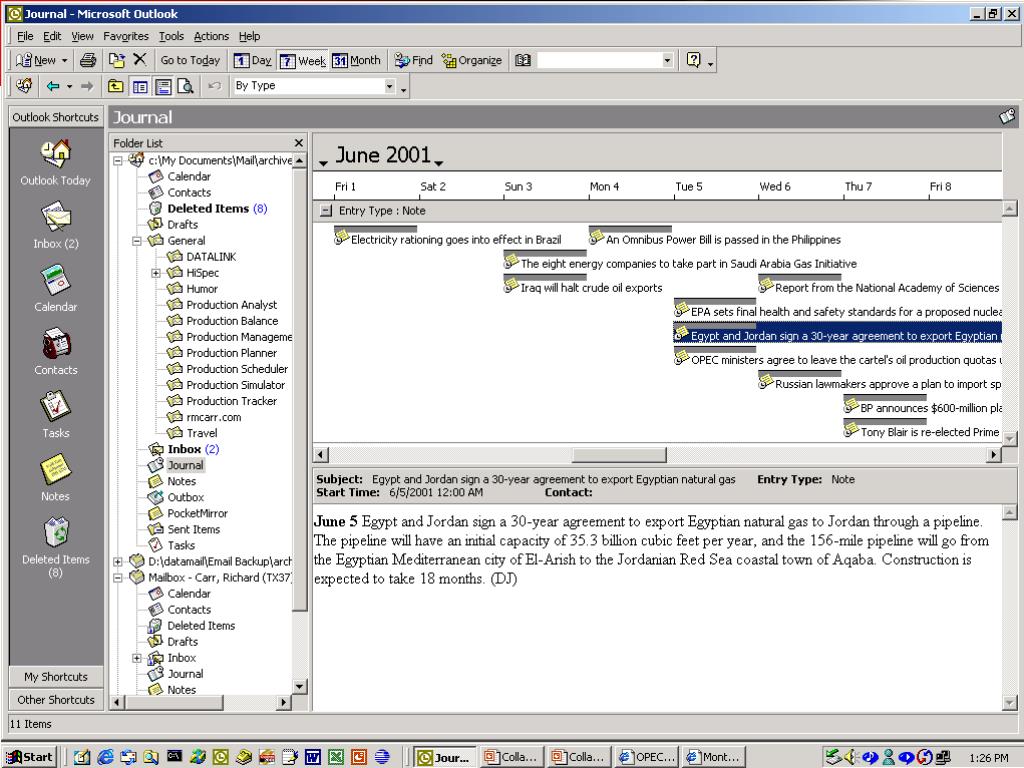Open the Address Book icon
This screenshot has width=1024, height=768.
[522, 61]
